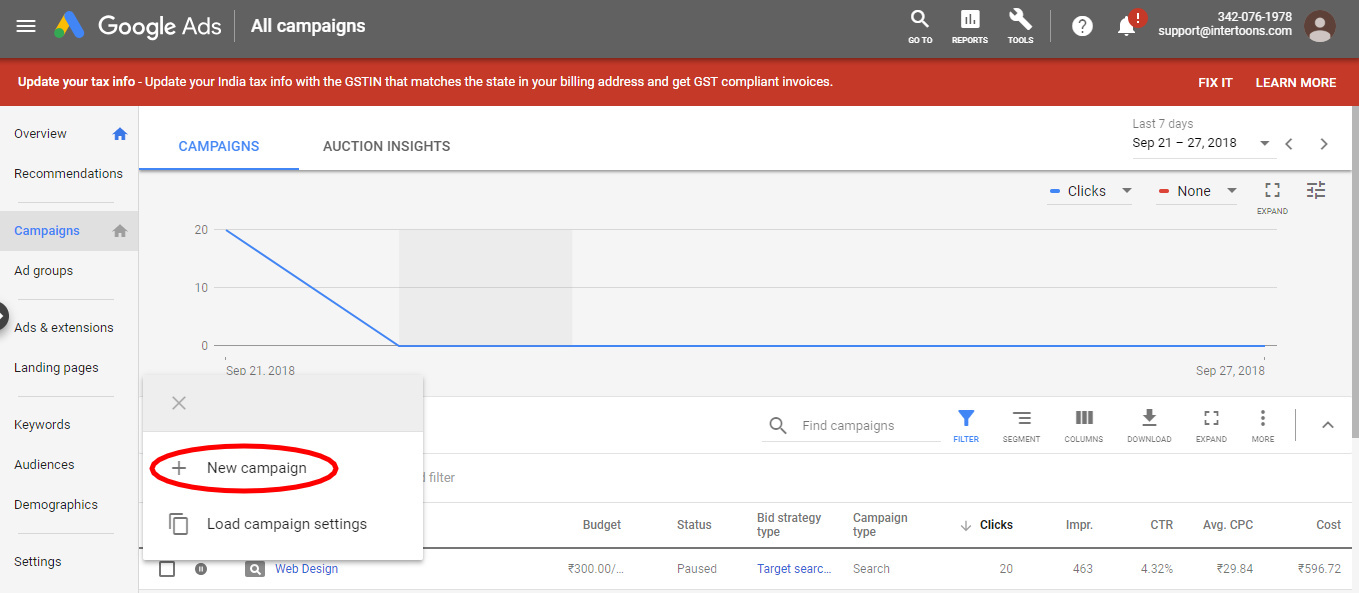
Task: Click the Google Ads logo
Action: coord(138,26)
